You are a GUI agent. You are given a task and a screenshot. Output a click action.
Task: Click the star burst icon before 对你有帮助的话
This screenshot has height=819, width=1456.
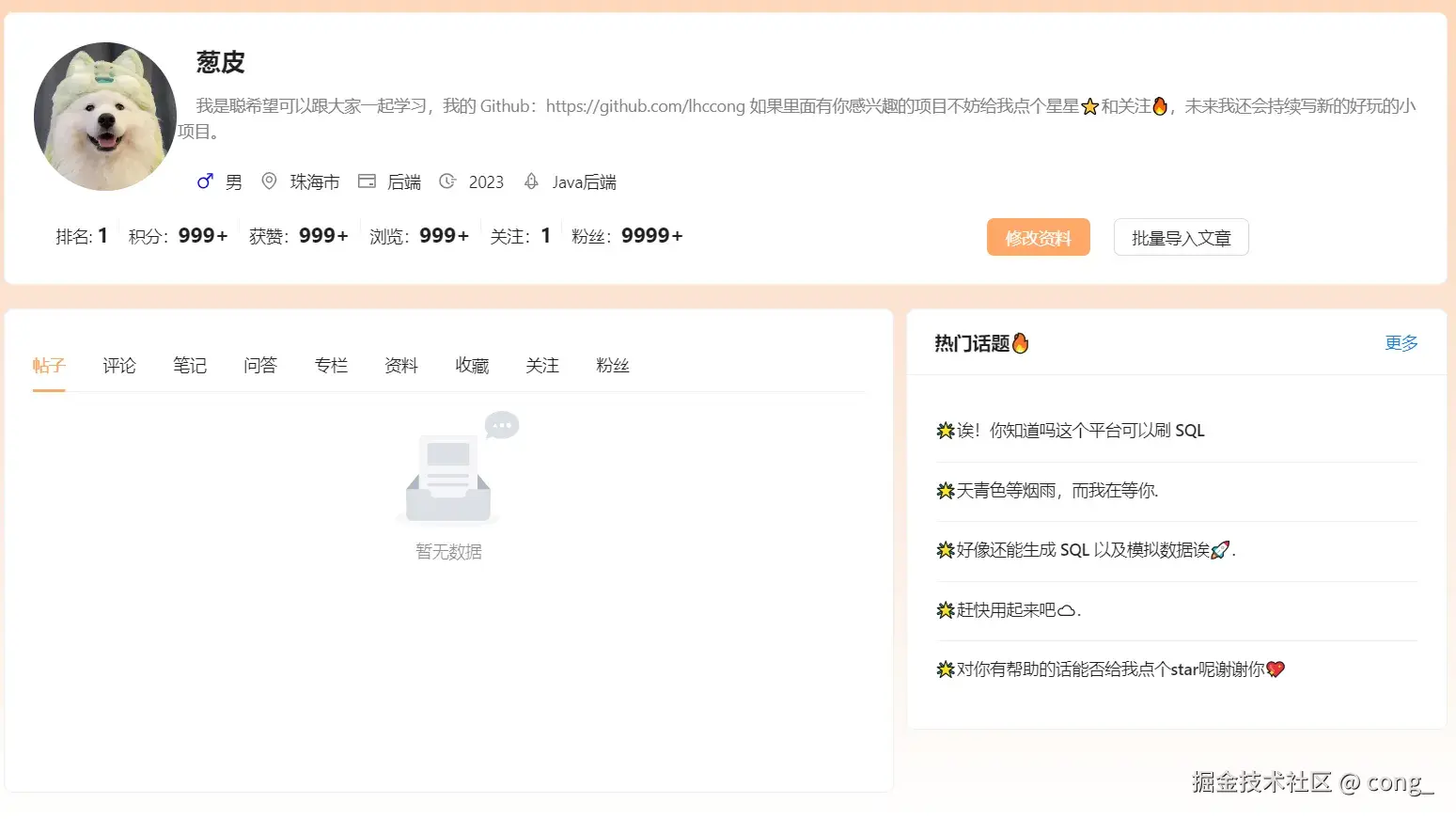pos(946,669)
